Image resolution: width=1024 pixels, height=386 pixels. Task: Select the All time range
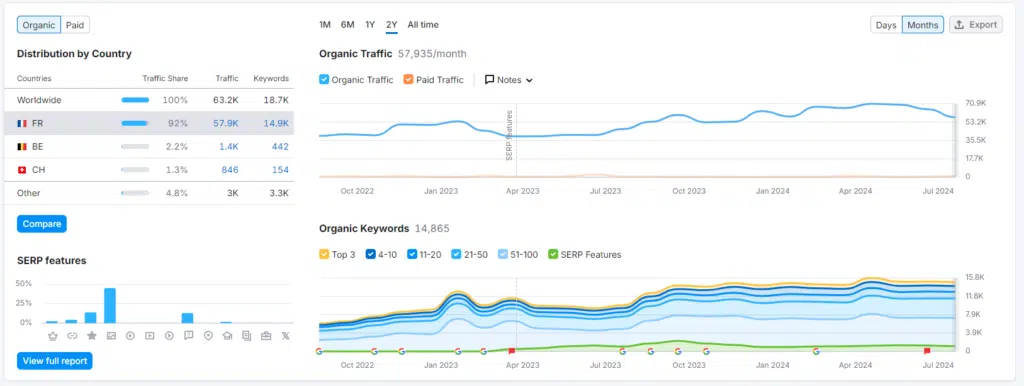(x=423, y=25)
